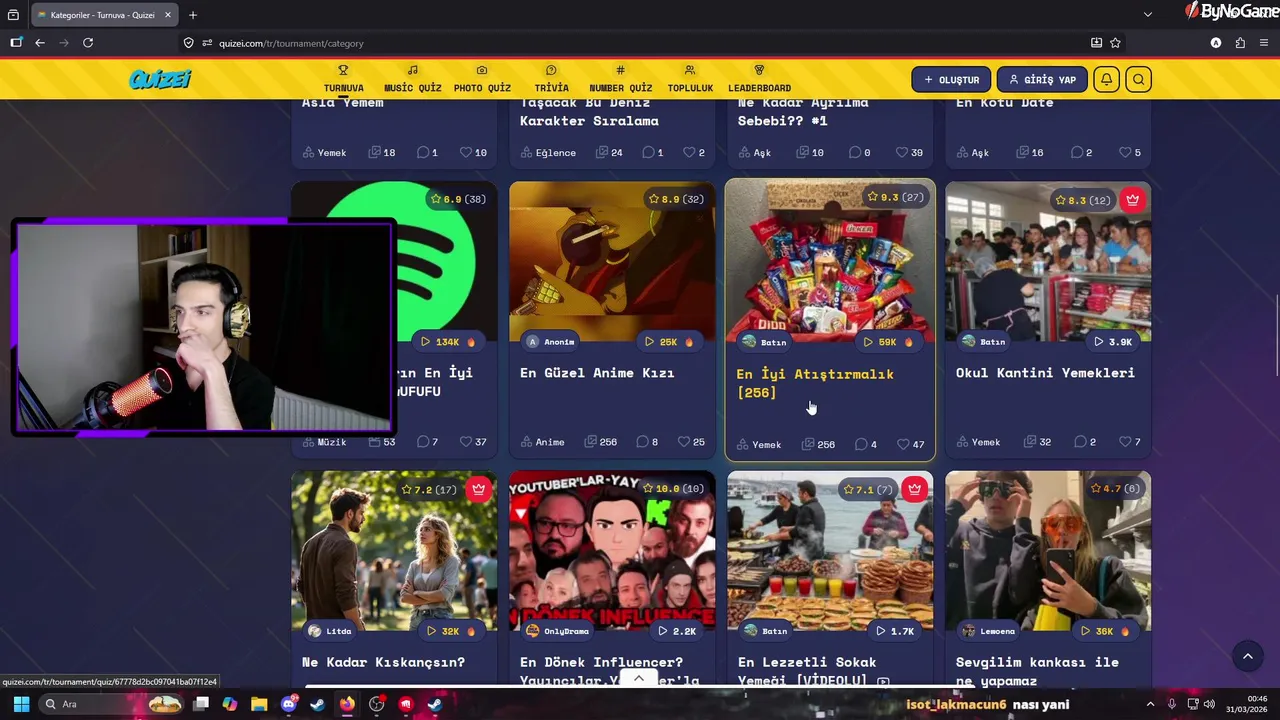The image size is (1280, 720).
Task: Click the Müzik category tag
Action: click(x=324, y=442)
